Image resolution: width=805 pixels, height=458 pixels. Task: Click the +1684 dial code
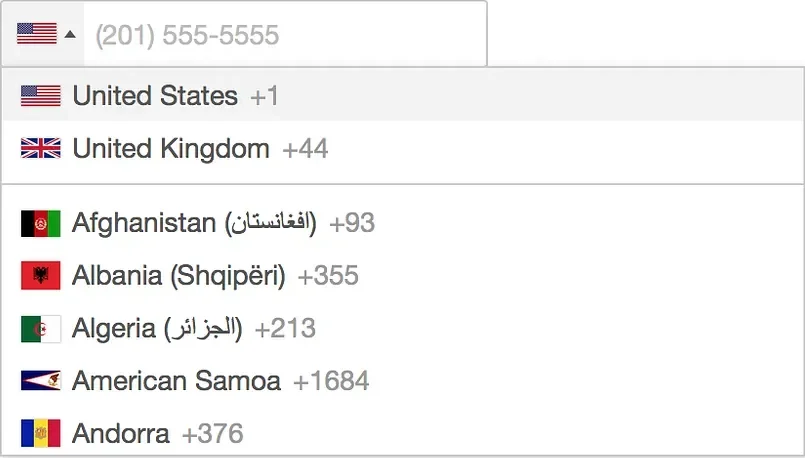[331, 381]
